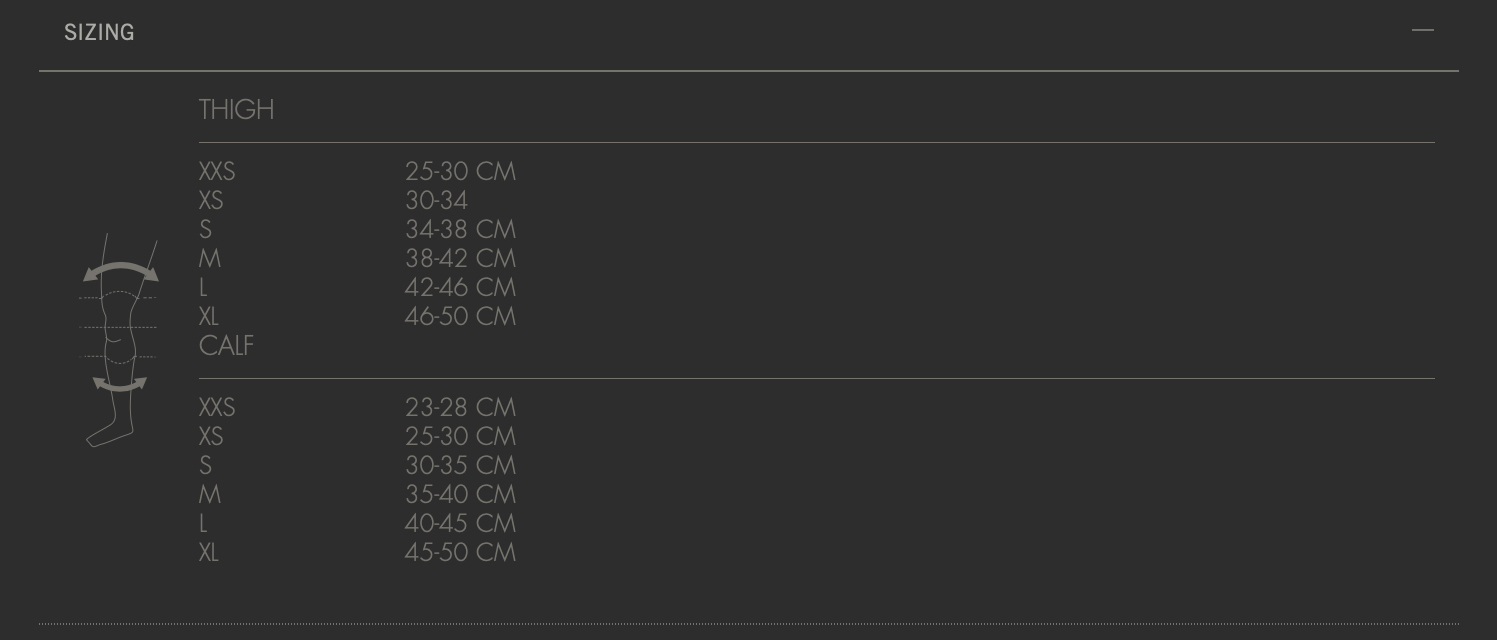Click the 35-40 CM calf measurement
The width and height of the screenshot is (1497, 640).
(x=460, y=495)
